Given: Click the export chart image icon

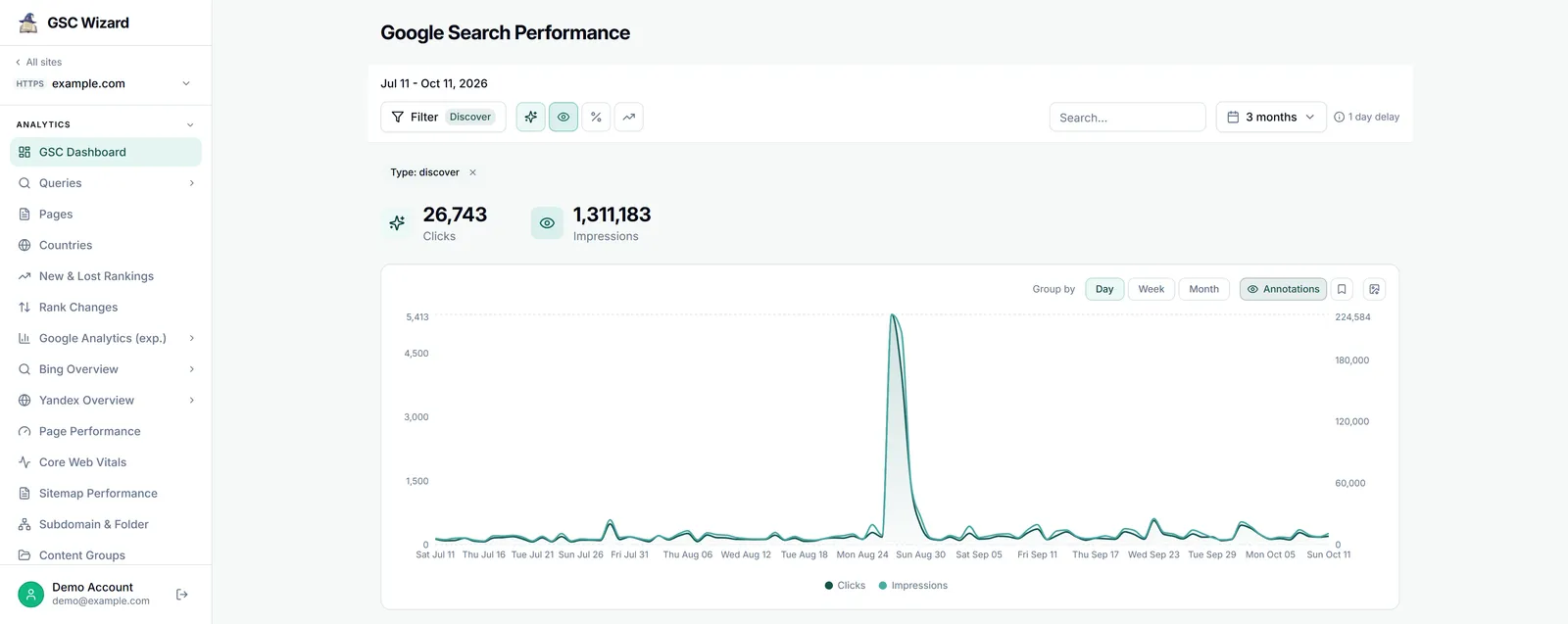Looking at the screenshot, I should point(1375,289).
